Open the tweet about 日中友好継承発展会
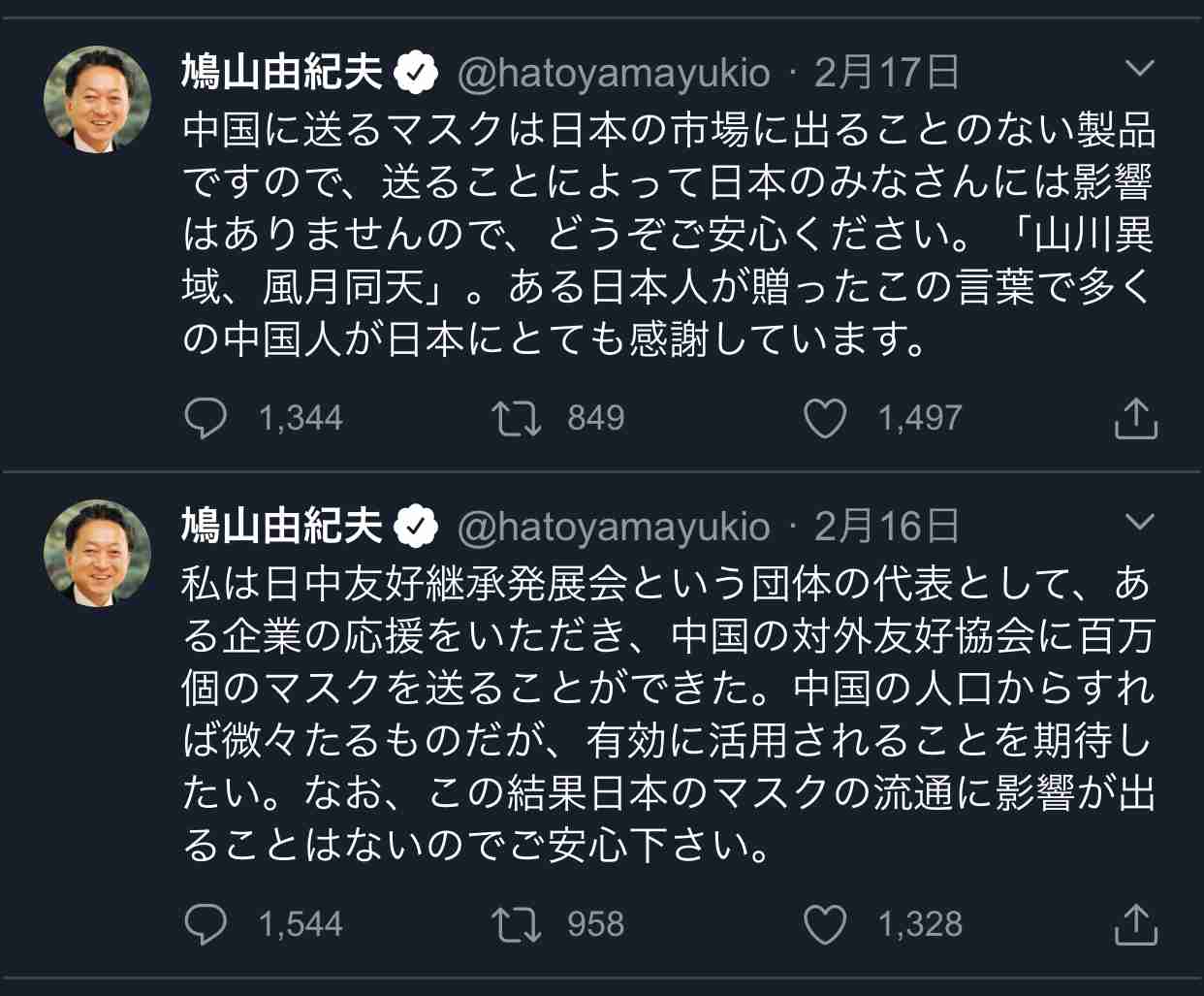The width and height of the screenshot is (1204, 996). (667, 714)
